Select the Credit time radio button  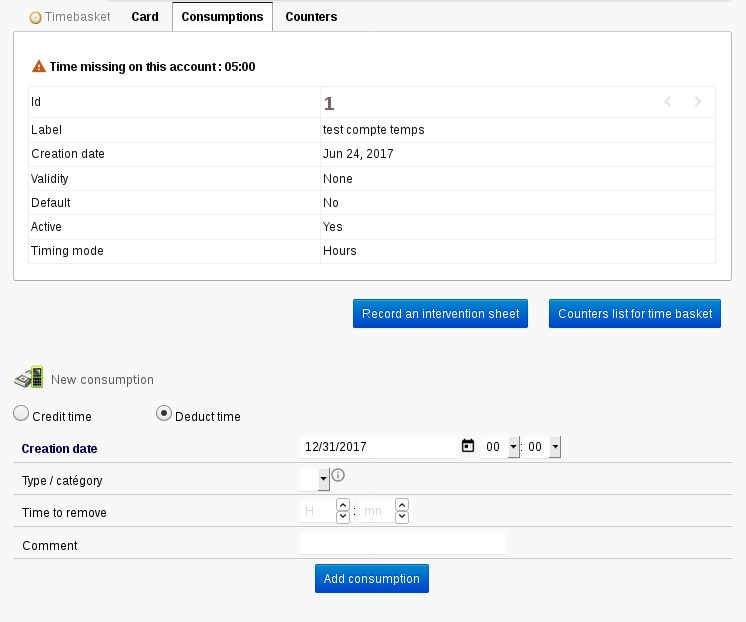[x=21, y=414]
